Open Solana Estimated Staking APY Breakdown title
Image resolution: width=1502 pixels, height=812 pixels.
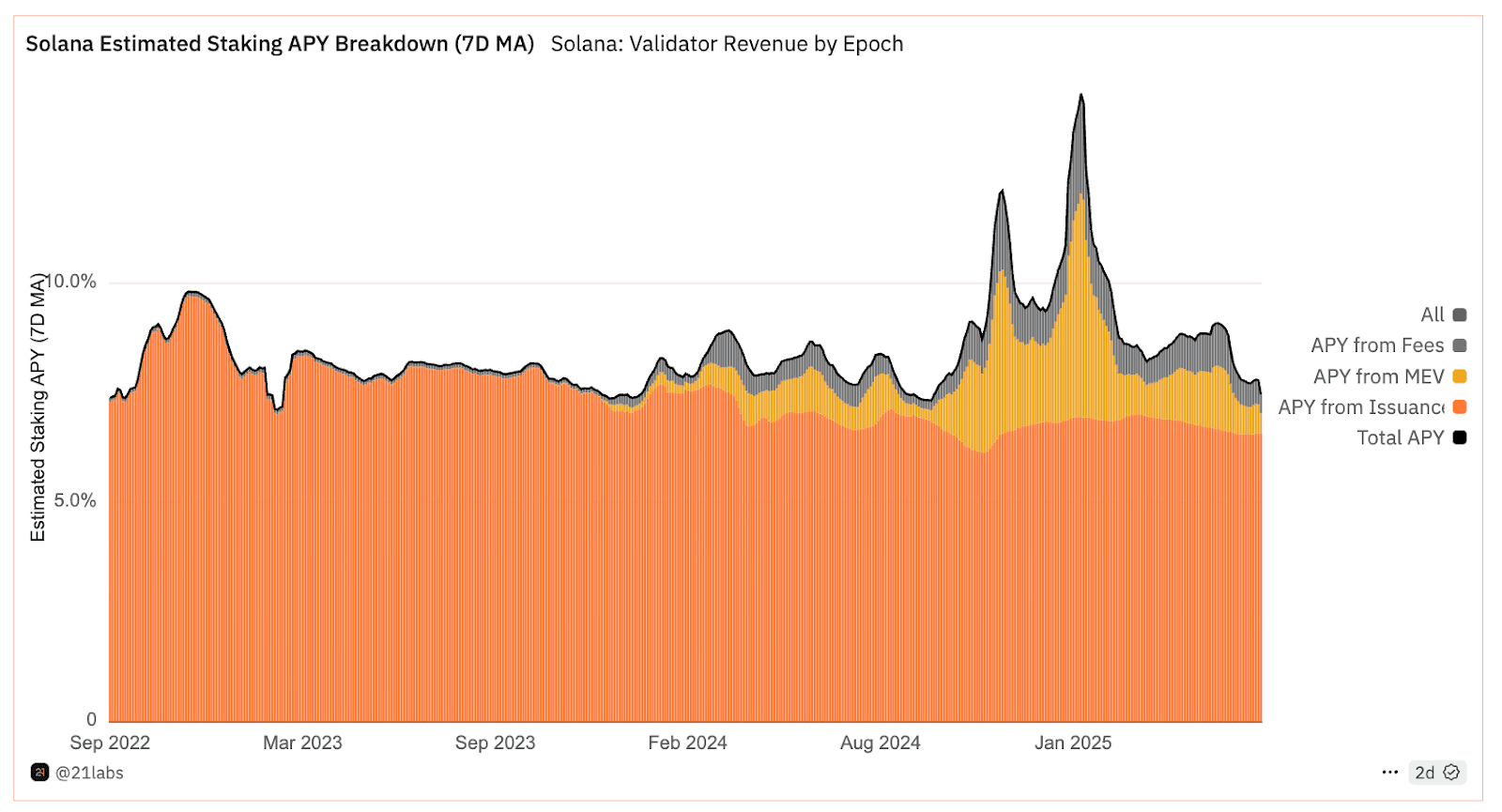click(x=280, y=44)
